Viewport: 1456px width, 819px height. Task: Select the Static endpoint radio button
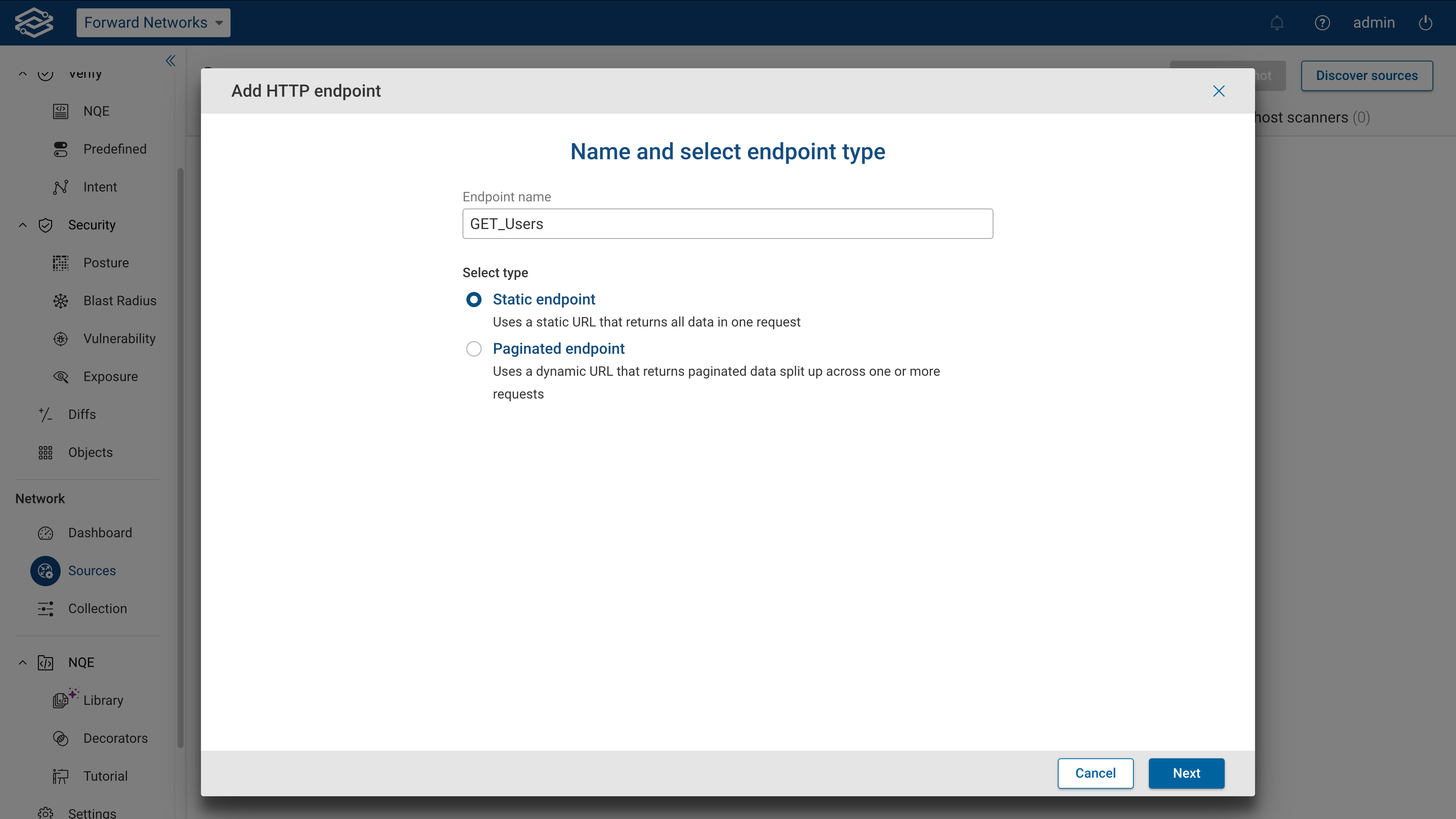[474, 300]
